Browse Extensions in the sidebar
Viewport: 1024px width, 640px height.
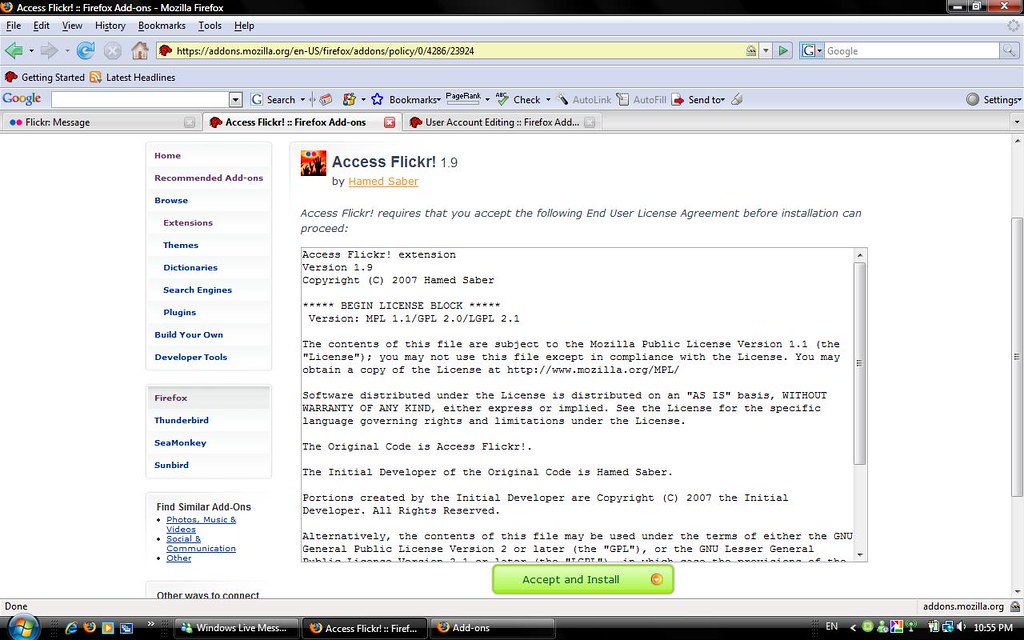(x=188, y=223)
